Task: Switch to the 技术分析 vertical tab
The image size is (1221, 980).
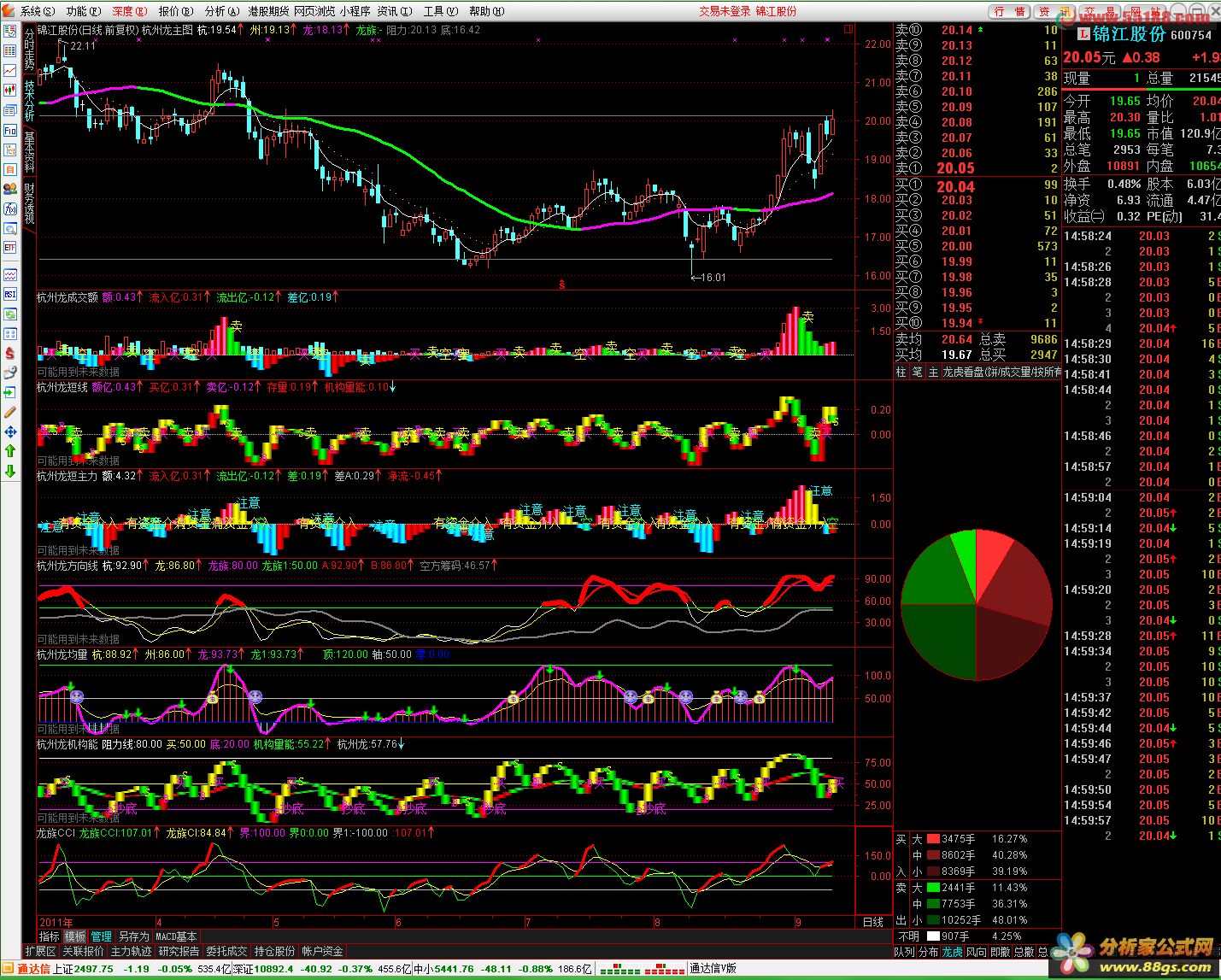Action: click(x=29, y=100)
